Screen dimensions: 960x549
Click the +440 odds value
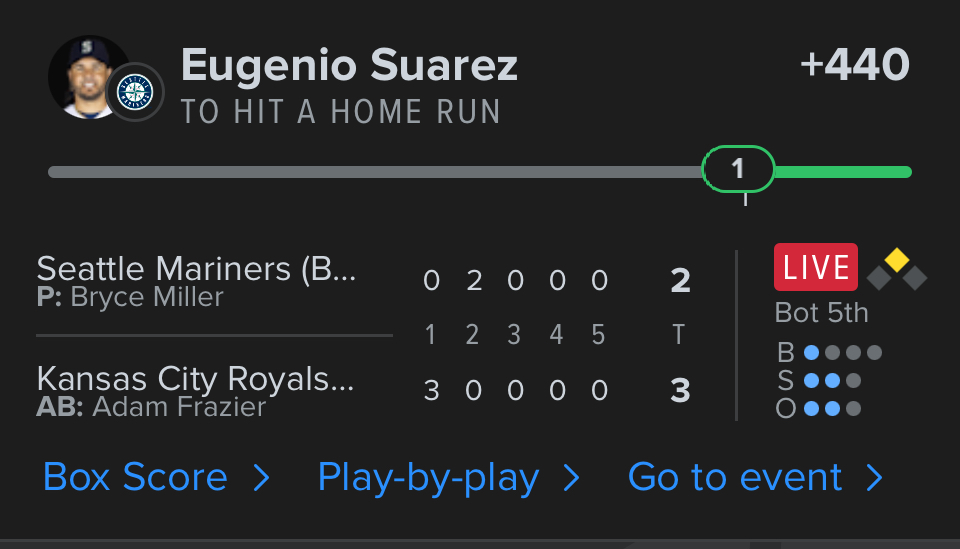pyautogui.click(x=855, y=66)
